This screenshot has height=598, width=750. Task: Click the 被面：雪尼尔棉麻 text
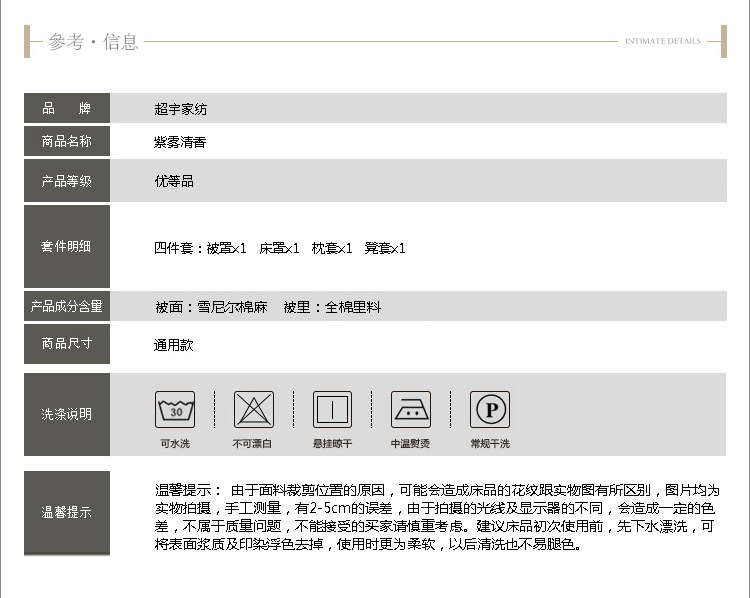(211, 307)
